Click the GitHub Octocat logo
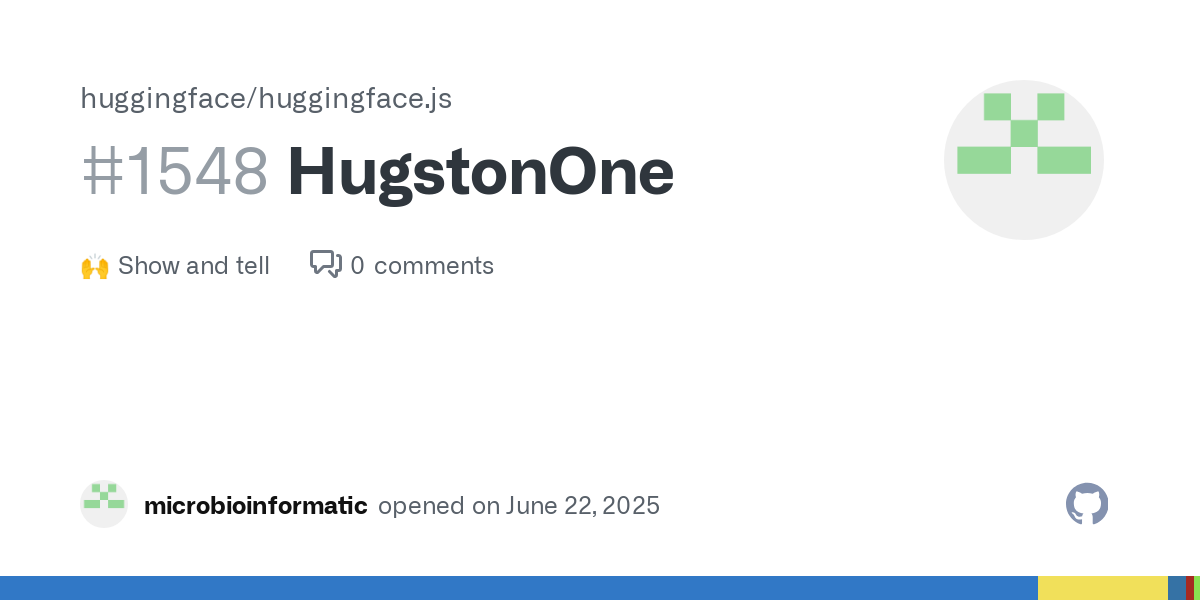1200x600 pixels. click(1087, 504)
